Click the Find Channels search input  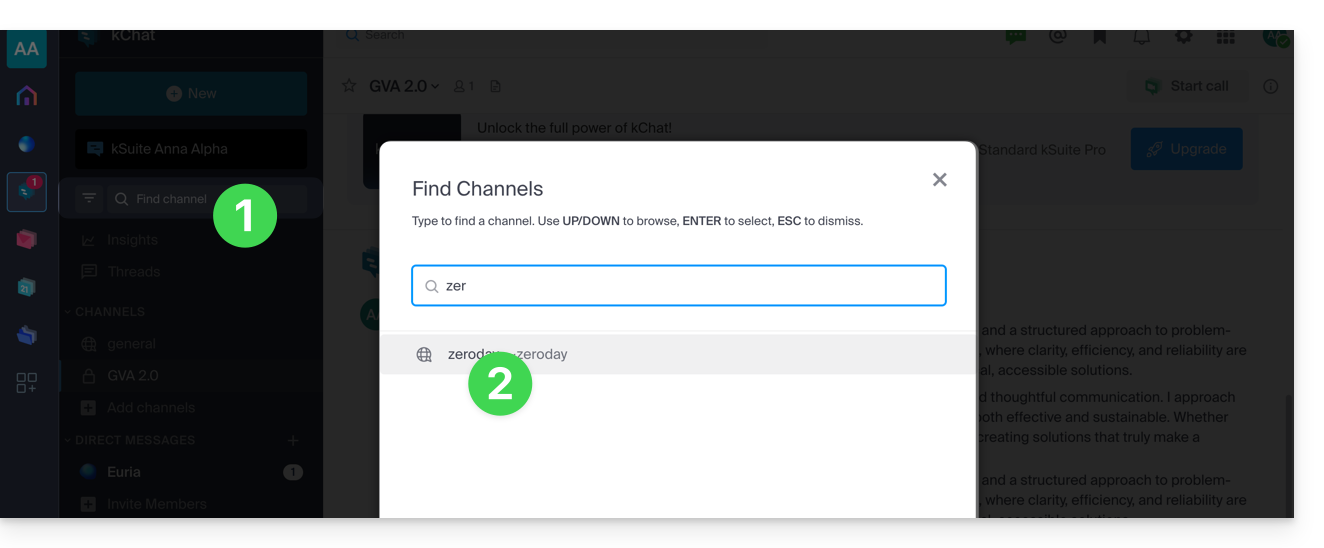pos(690,286)
